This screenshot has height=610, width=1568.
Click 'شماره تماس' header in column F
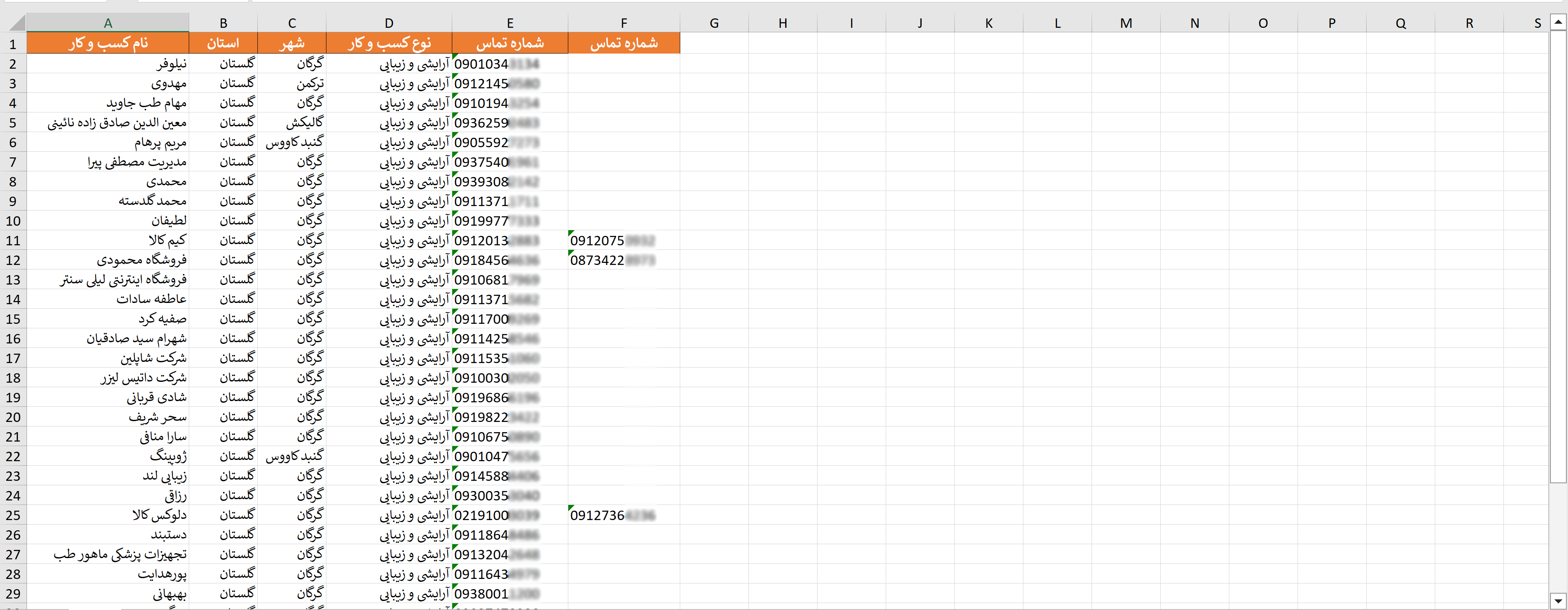pos(624,43)
